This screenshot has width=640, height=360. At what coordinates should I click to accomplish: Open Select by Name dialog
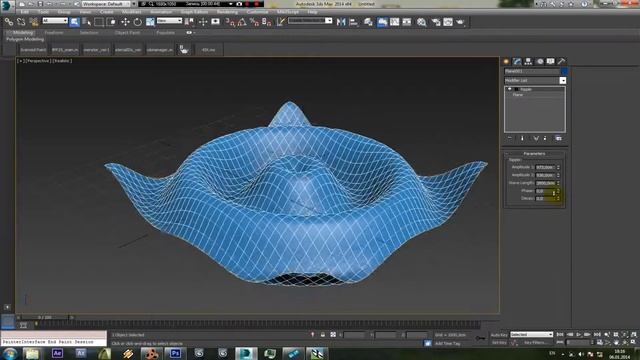tap(87, 22)
